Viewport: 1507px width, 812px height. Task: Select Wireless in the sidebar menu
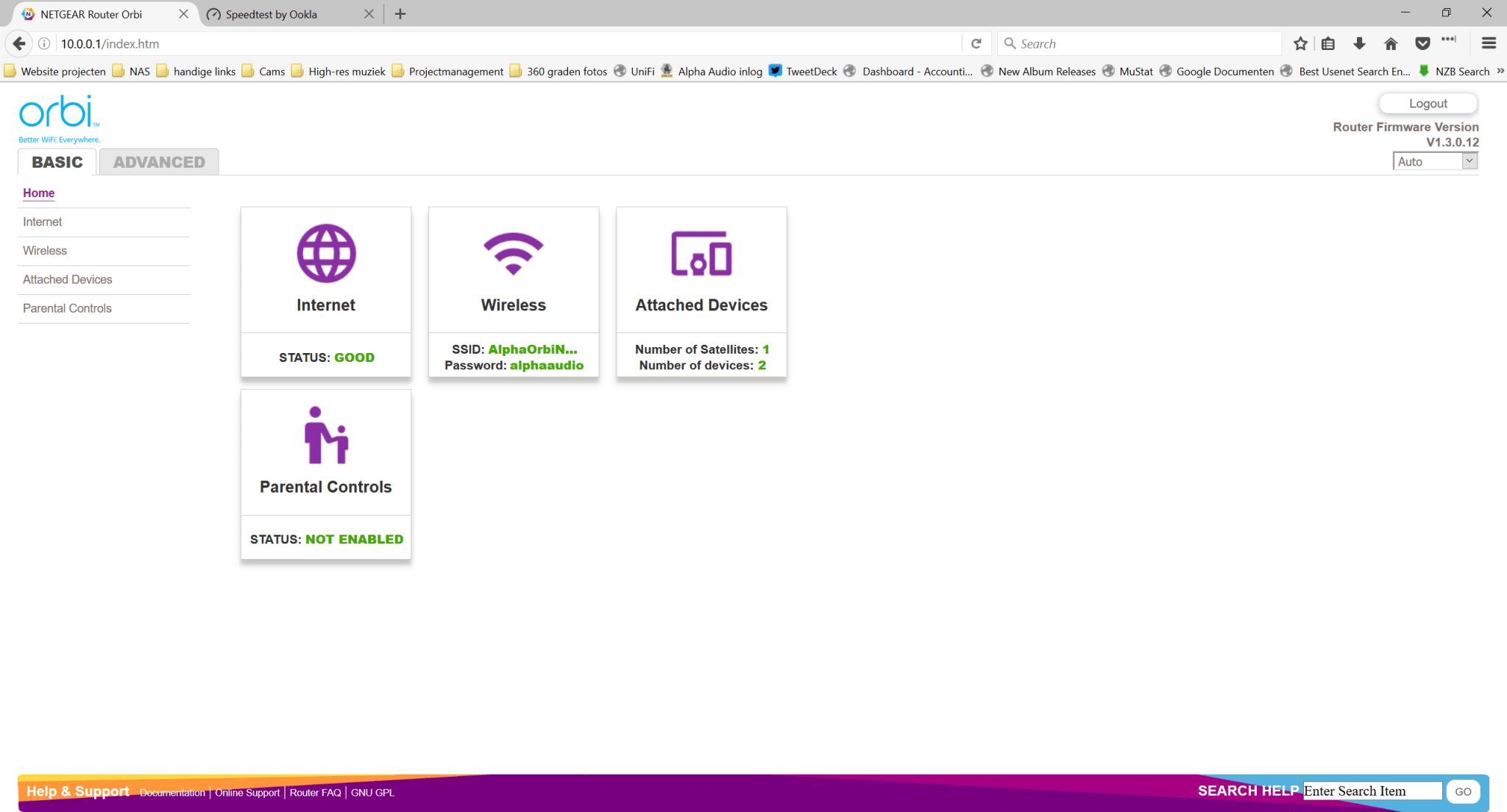coord(44,250)
